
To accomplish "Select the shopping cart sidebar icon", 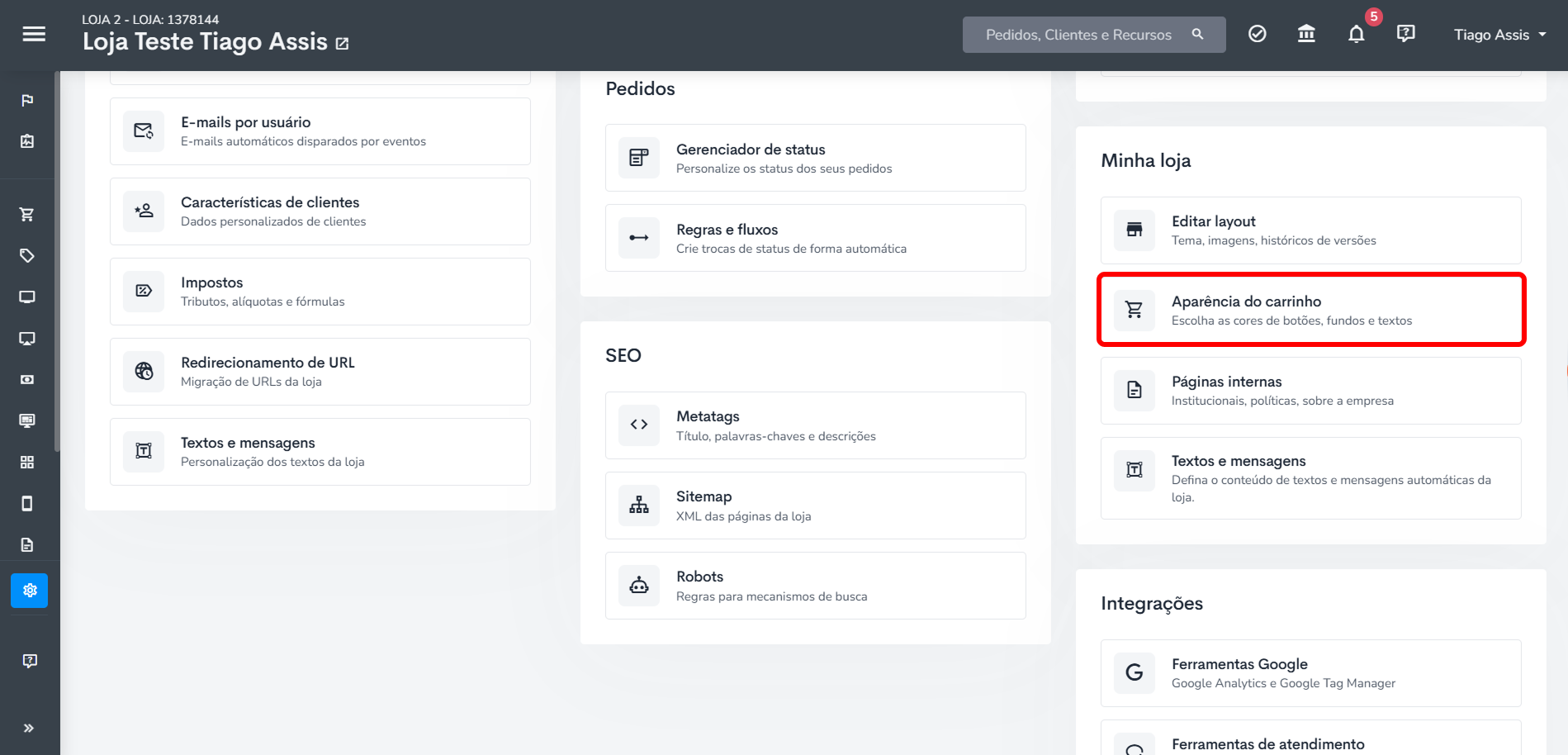I will (x=27, y=215).
